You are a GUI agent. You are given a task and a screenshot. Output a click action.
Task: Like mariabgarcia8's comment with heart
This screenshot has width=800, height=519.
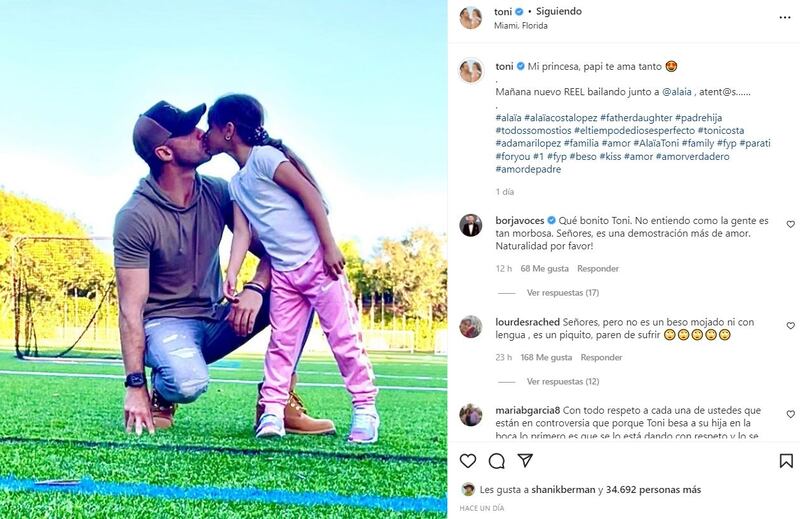pos(790,414)
